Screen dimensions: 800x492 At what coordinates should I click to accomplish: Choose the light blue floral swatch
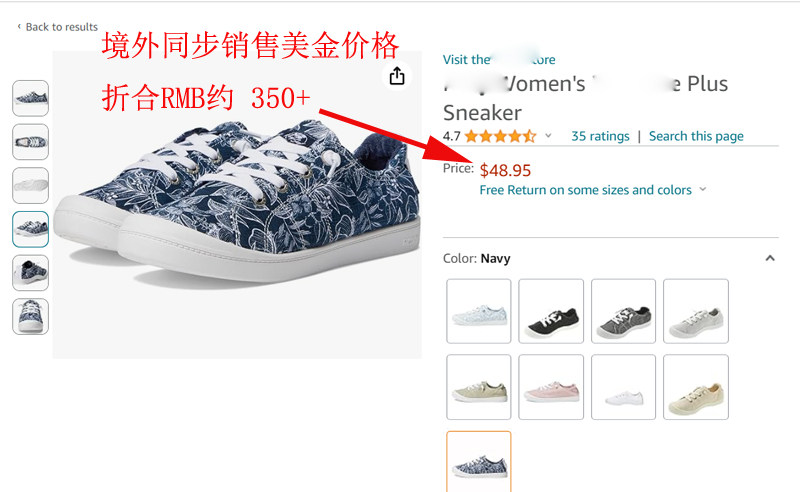[479, 311]
